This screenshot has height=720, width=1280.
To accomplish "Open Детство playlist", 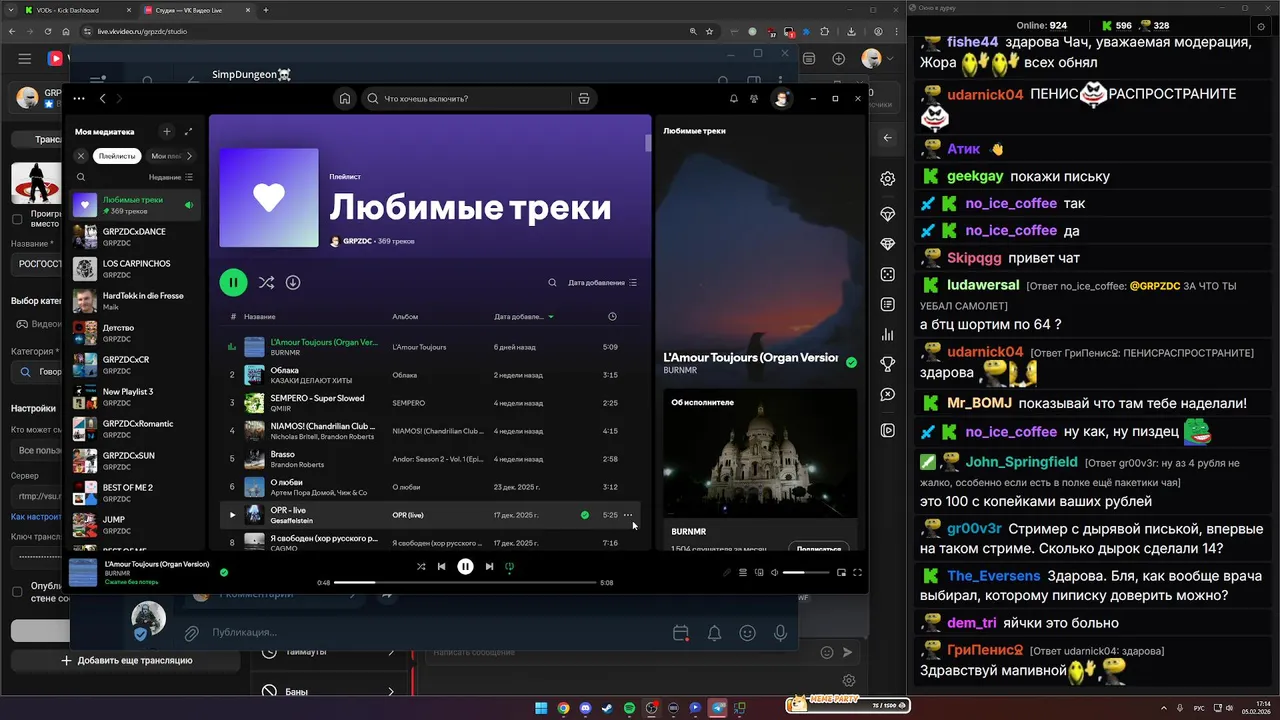I will pos(136,333).
